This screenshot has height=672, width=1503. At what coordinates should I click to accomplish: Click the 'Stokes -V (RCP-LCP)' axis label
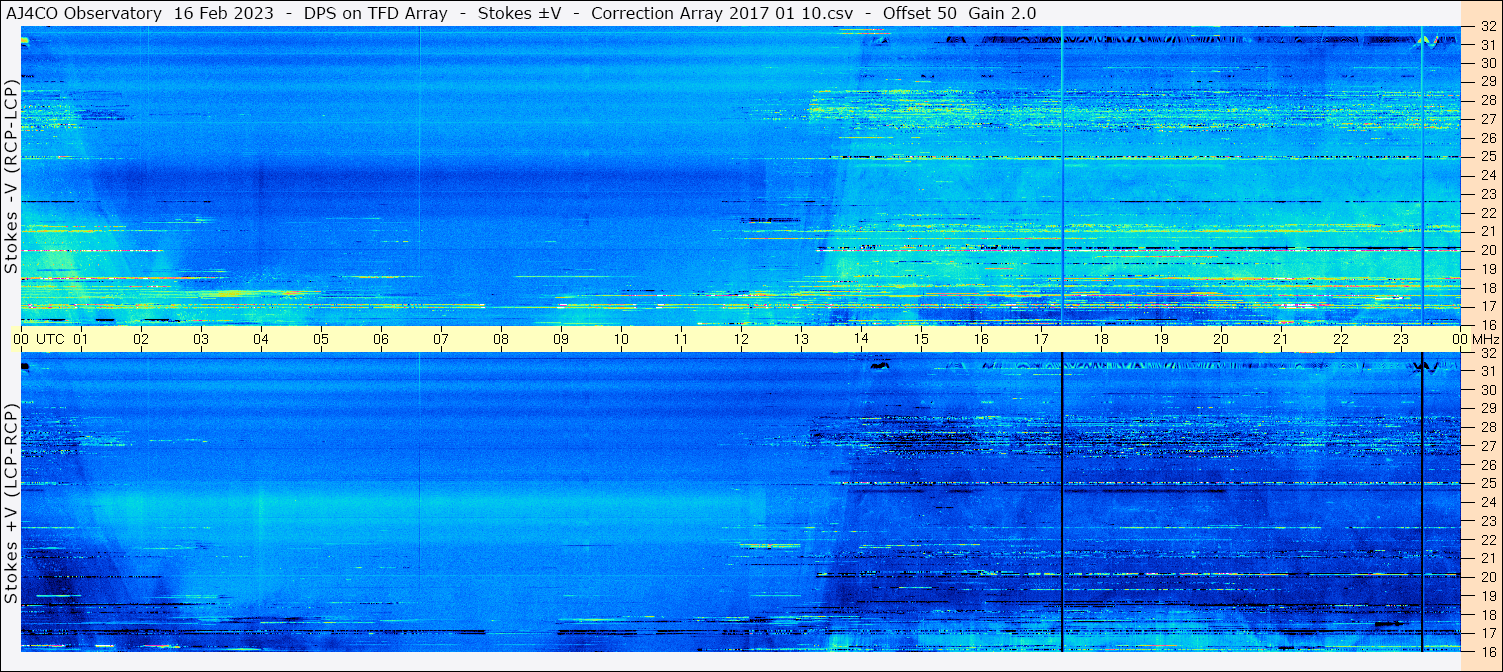[x=10, y=175]
